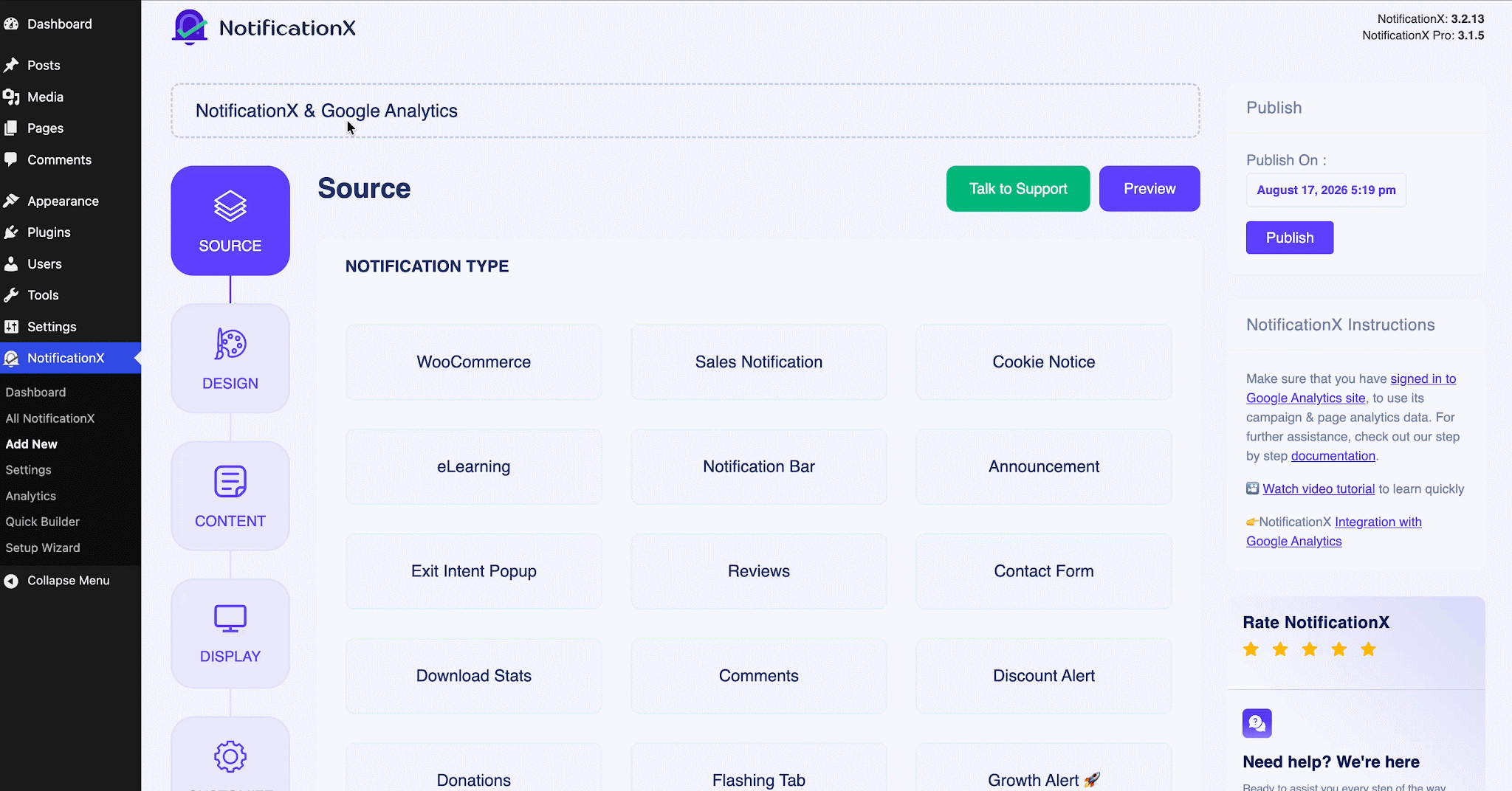This screenshot has width=1512, height=791.
Task: Go to All NotificationX submenu
Action: 50,418
